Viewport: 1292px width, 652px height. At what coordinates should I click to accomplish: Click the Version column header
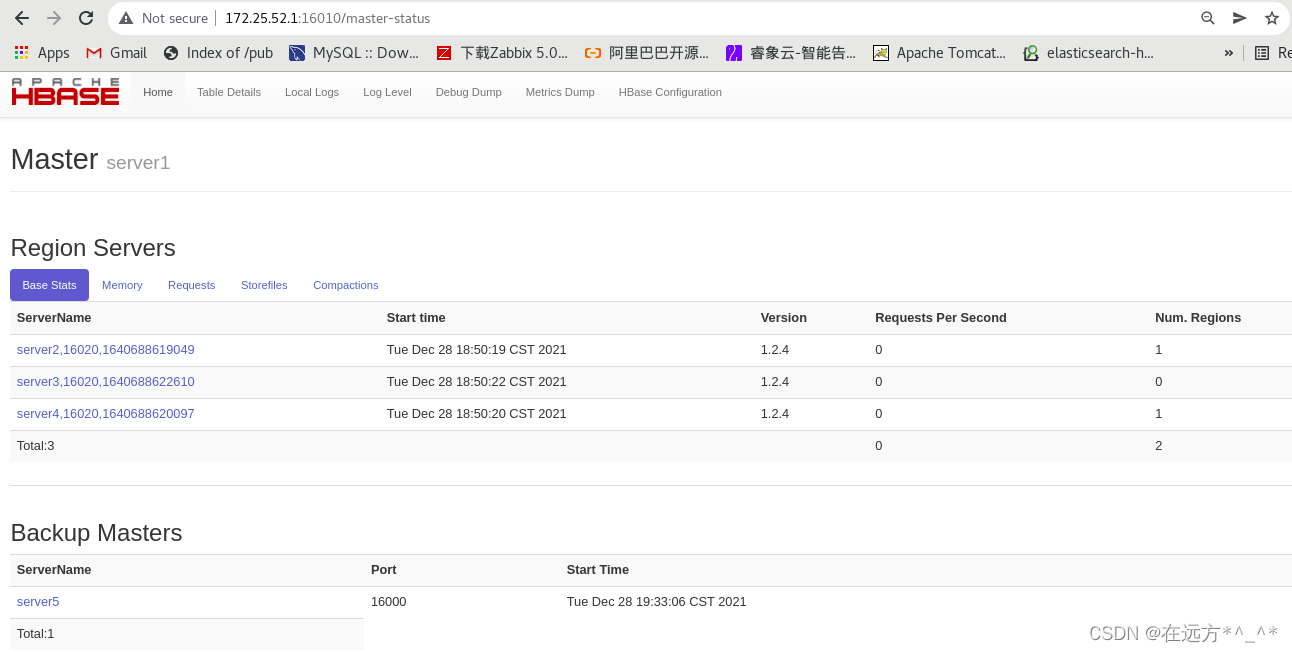pyautogui.click(x=784, y=318)
